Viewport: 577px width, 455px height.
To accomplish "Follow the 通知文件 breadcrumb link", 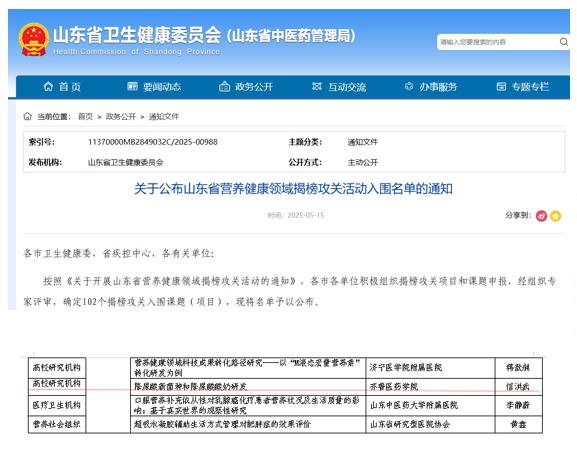I will 164,117.
